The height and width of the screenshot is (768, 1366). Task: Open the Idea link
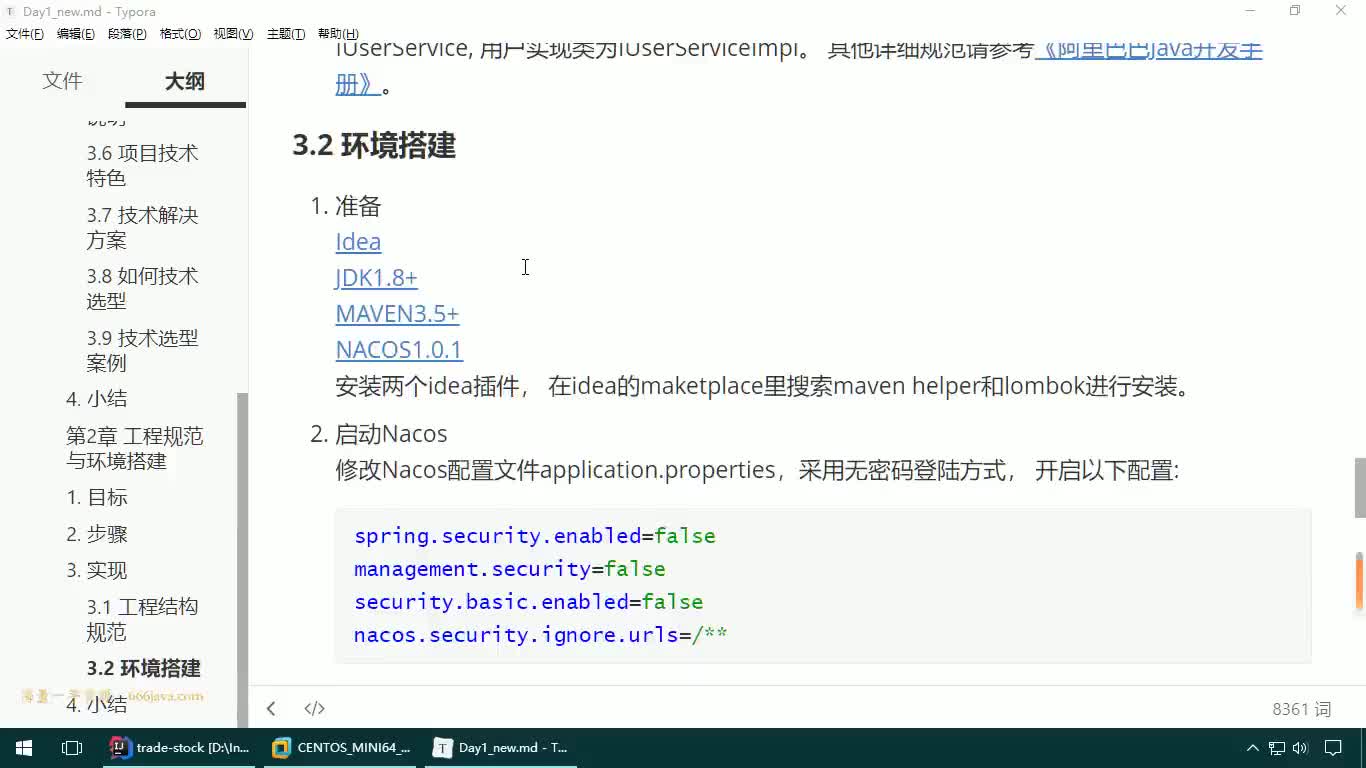click(x=358, y=242)
